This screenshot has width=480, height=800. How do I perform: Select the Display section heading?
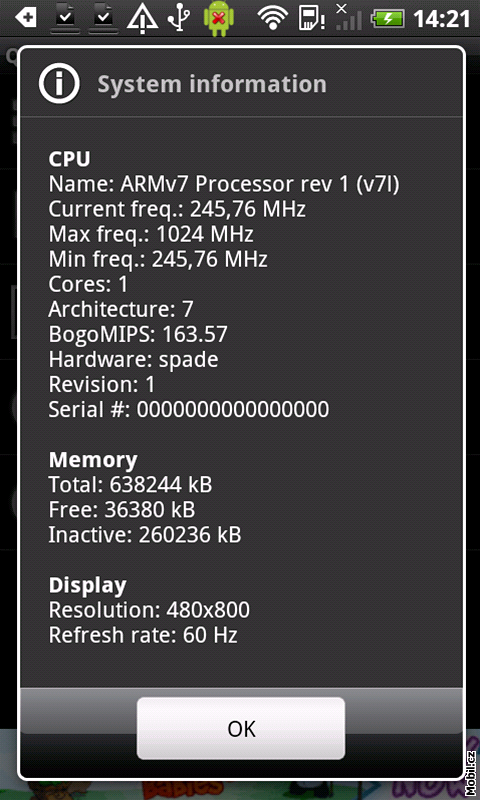[87, 585]
